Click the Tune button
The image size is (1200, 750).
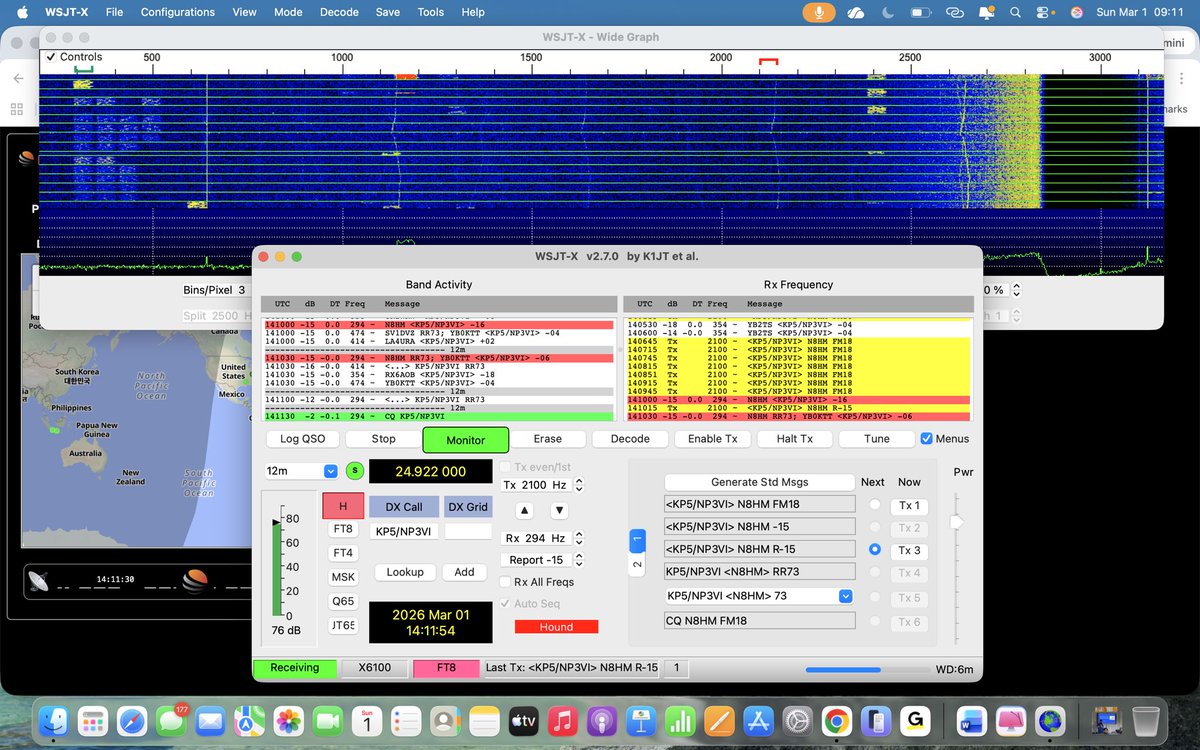point(876,439)
